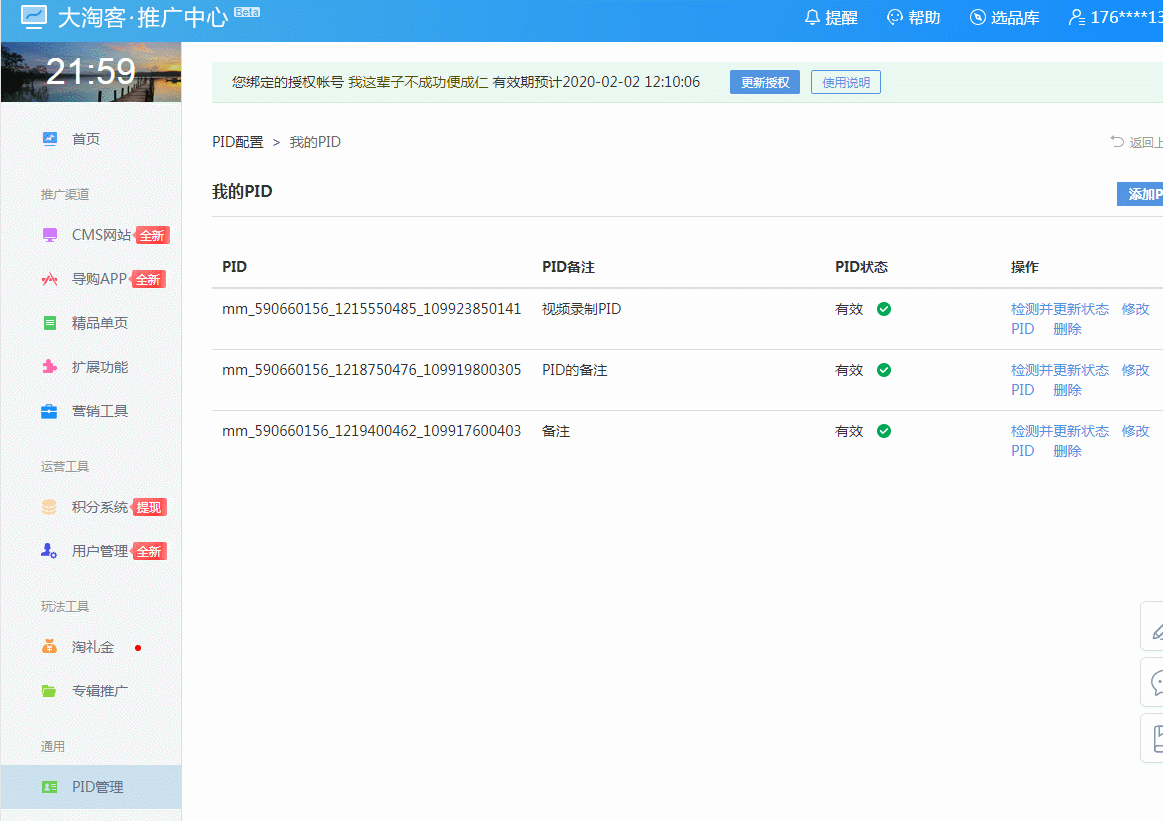Click the 淘礼金 sidebar icon
The image size is (1163, 821).
pos(50,647)
